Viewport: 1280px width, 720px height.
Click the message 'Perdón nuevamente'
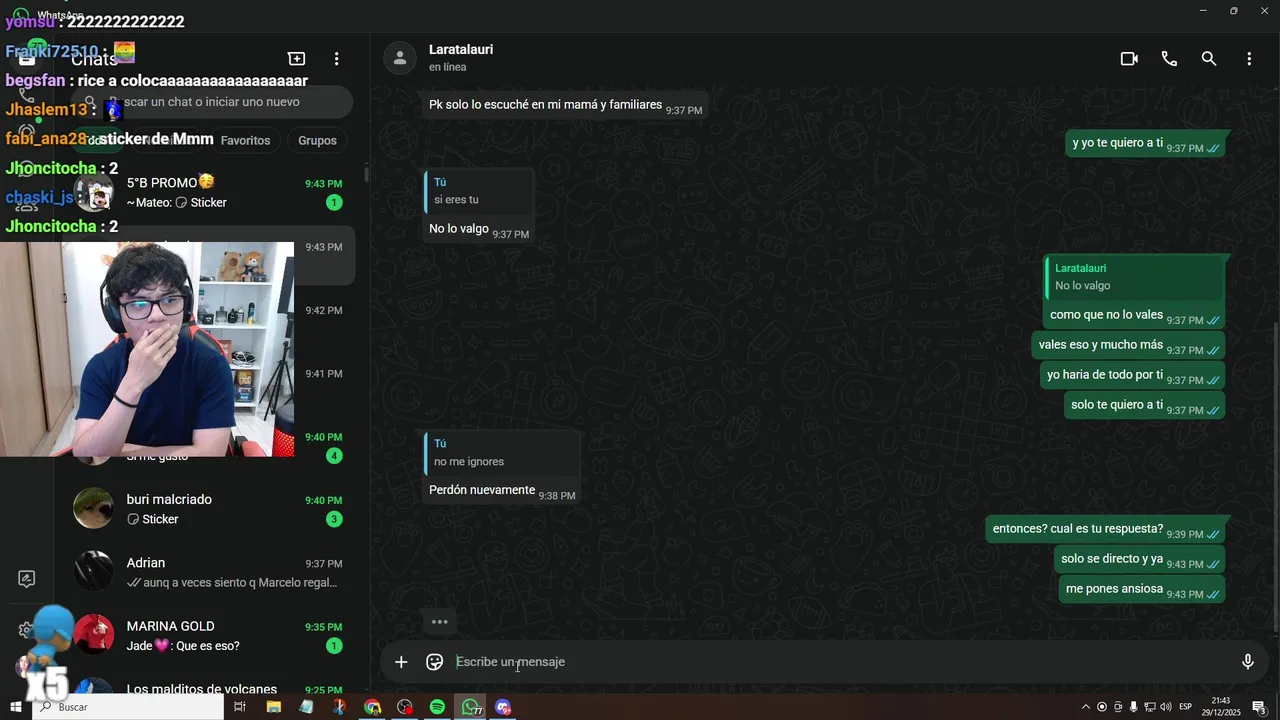pos(482,490)
